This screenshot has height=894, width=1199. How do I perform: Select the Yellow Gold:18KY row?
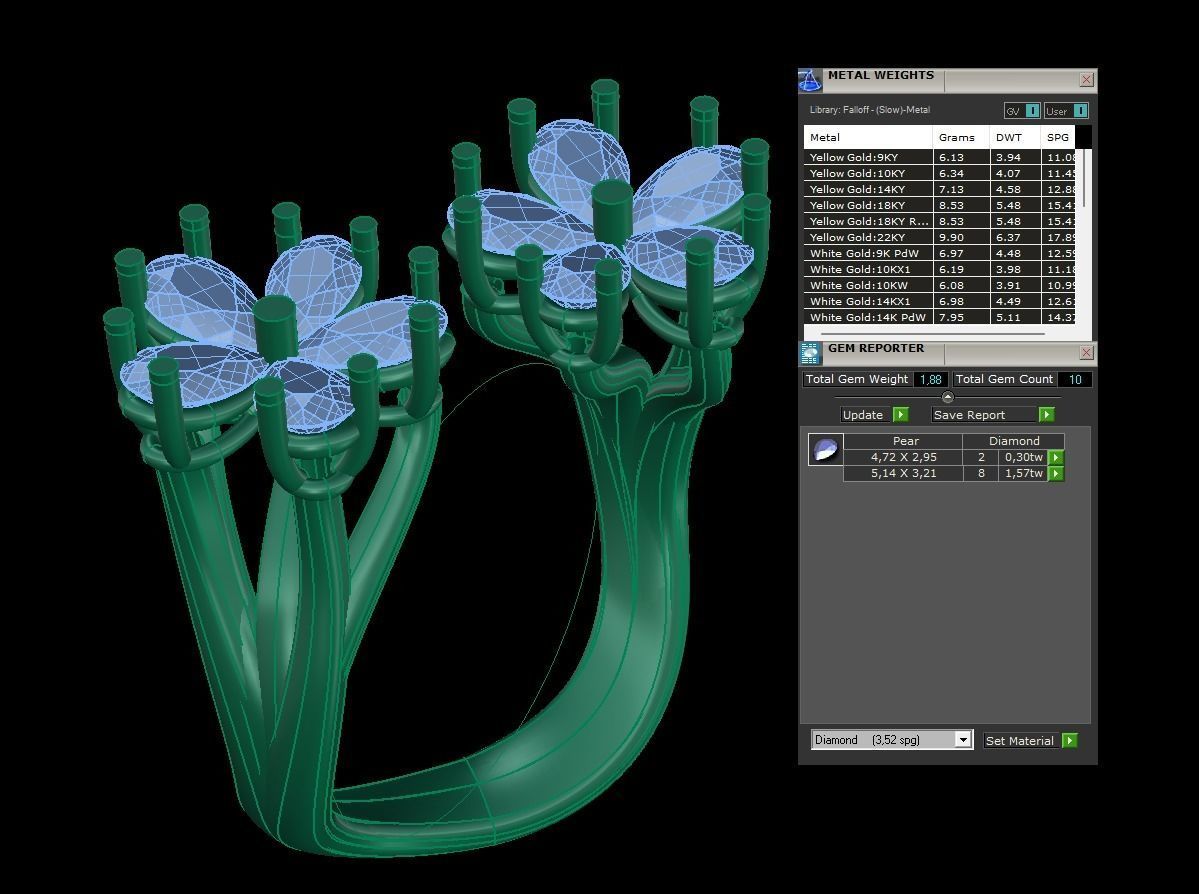[x=940, y=206]
